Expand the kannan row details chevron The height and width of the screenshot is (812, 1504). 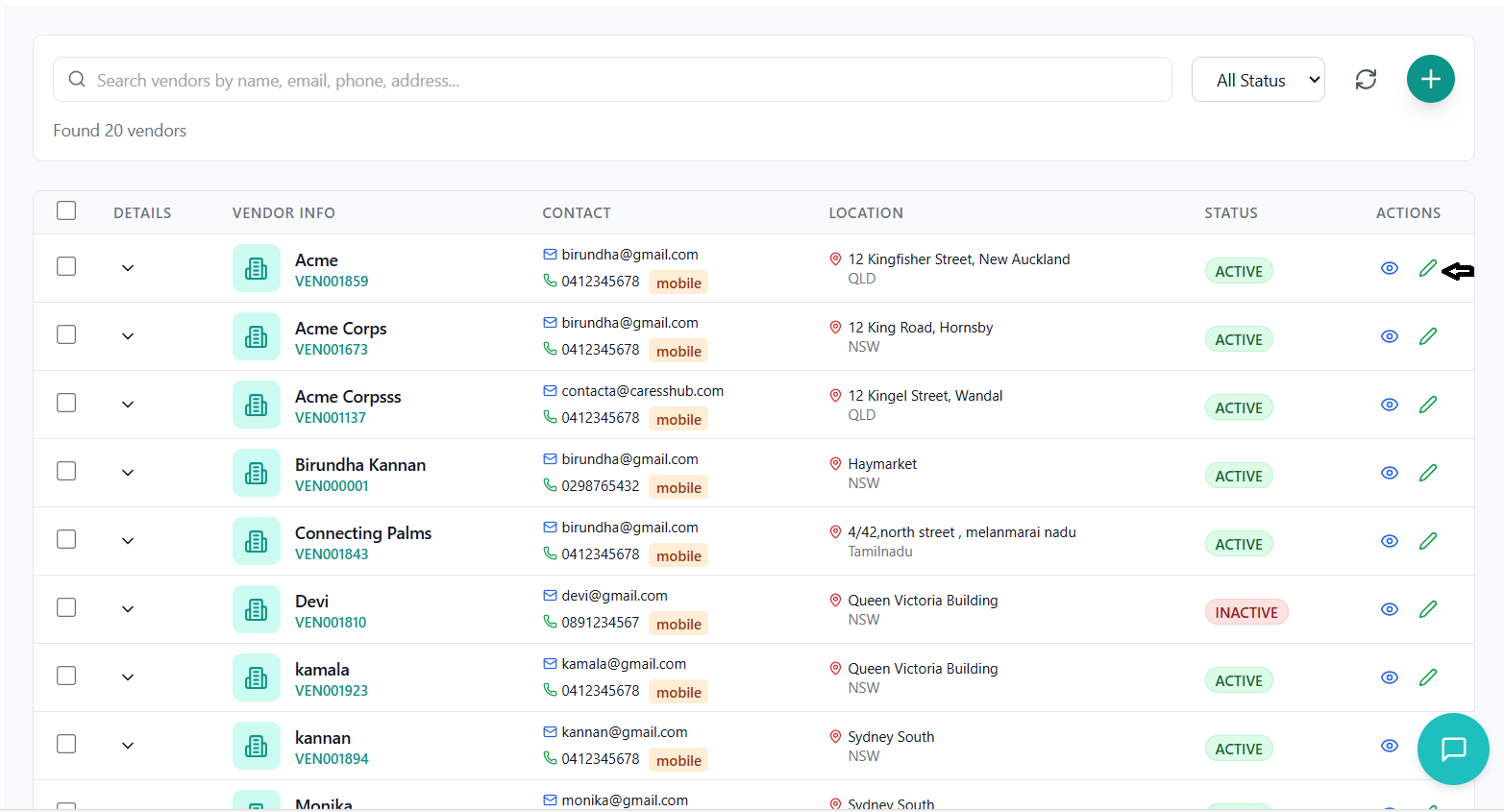pyautogui.click(x=128, y=745)
